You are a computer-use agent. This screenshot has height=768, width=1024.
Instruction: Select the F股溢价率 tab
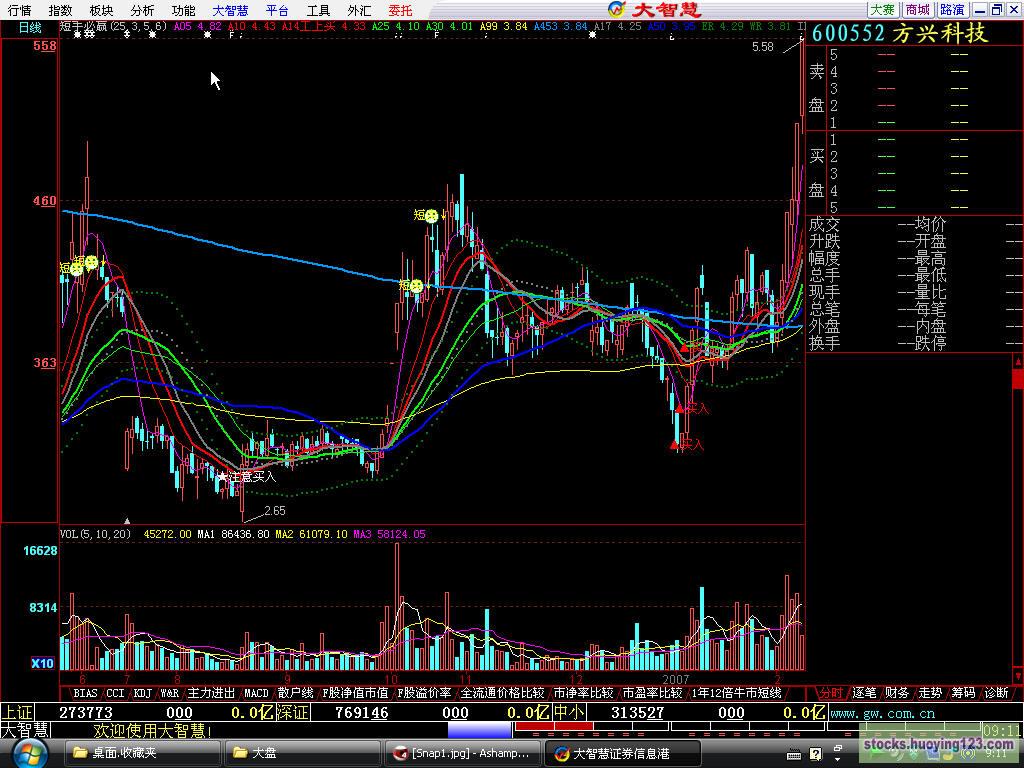click(x=424, y=693)
